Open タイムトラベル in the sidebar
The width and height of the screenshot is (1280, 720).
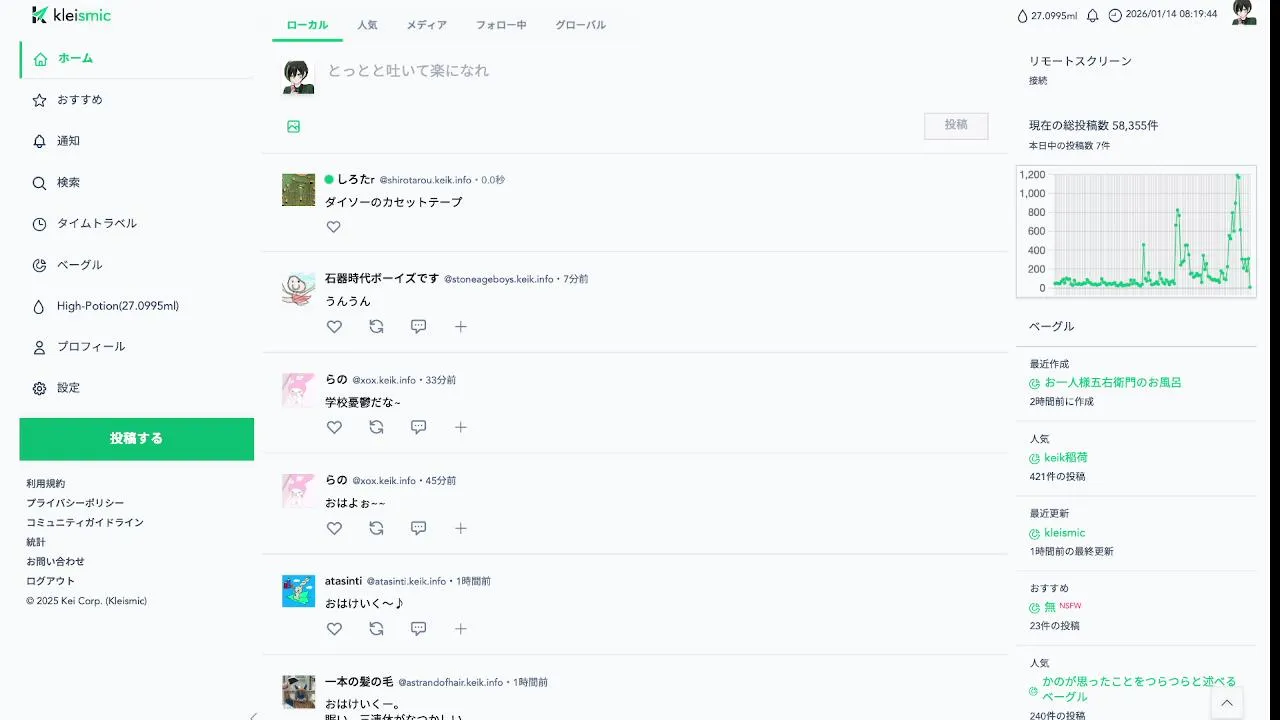click(135, 224)
